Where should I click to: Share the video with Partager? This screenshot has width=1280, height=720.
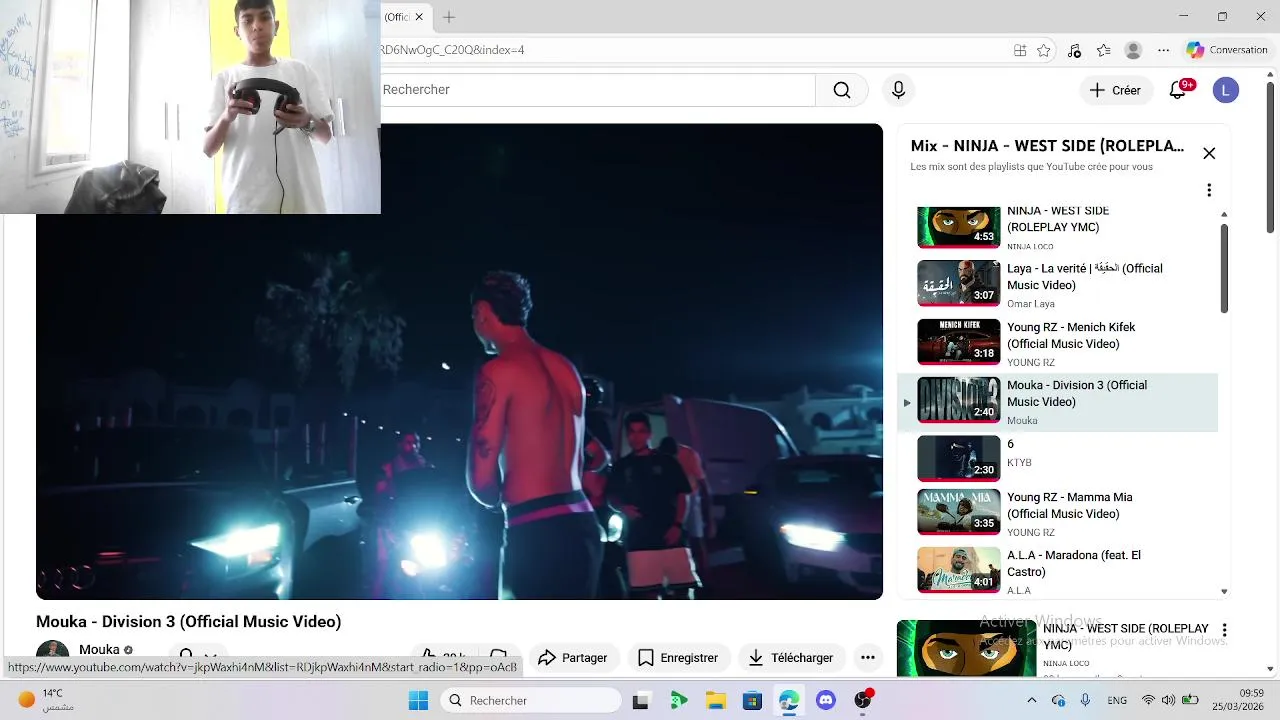pos(573,657)
